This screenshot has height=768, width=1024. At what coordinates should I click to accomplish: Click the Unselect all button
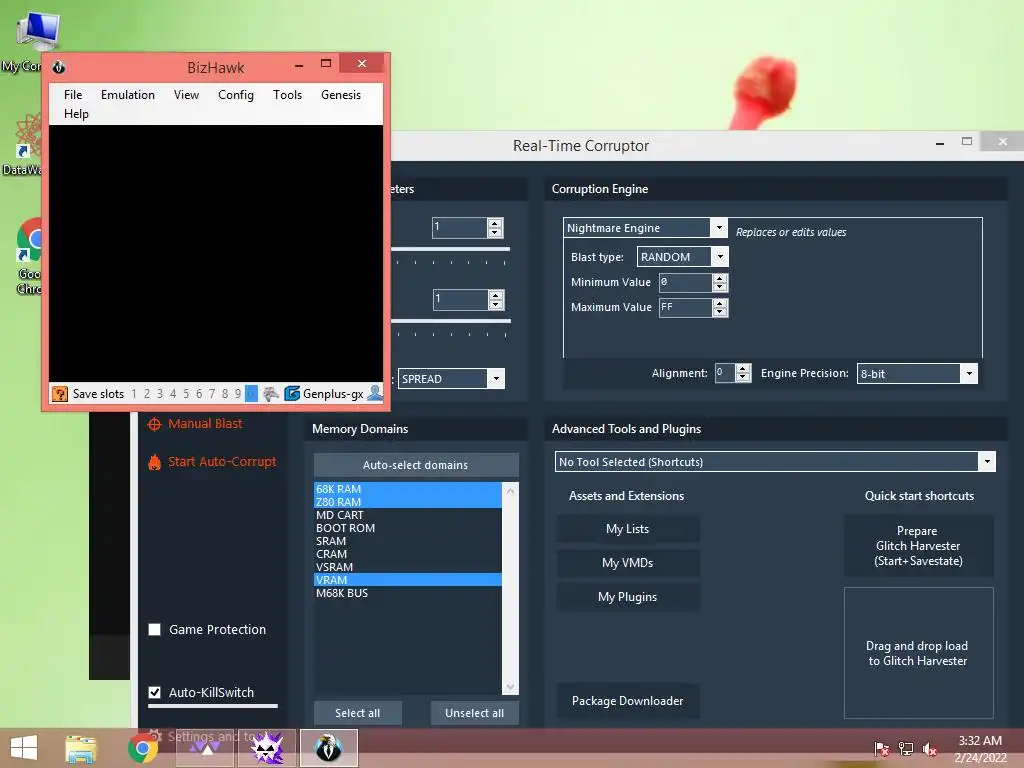pos(474,713)
